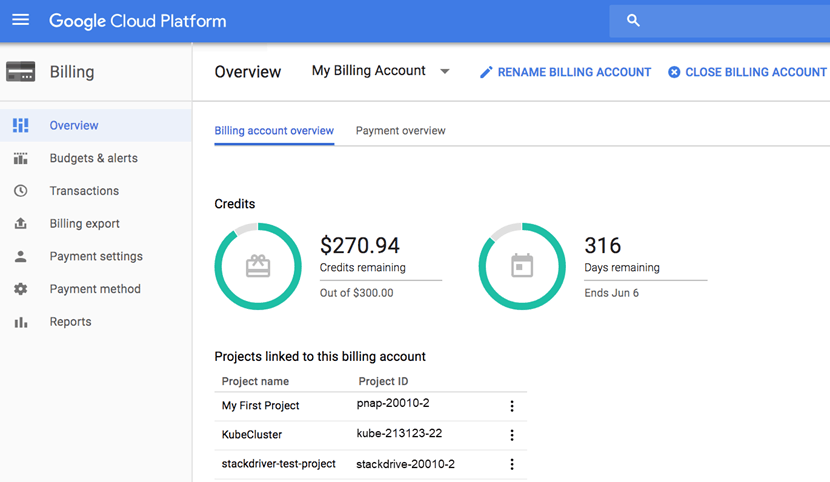This screenshot has height=482, width=830.
Task: Click the 'Out of $300.00' text
Action: click(x=356, y=293)
